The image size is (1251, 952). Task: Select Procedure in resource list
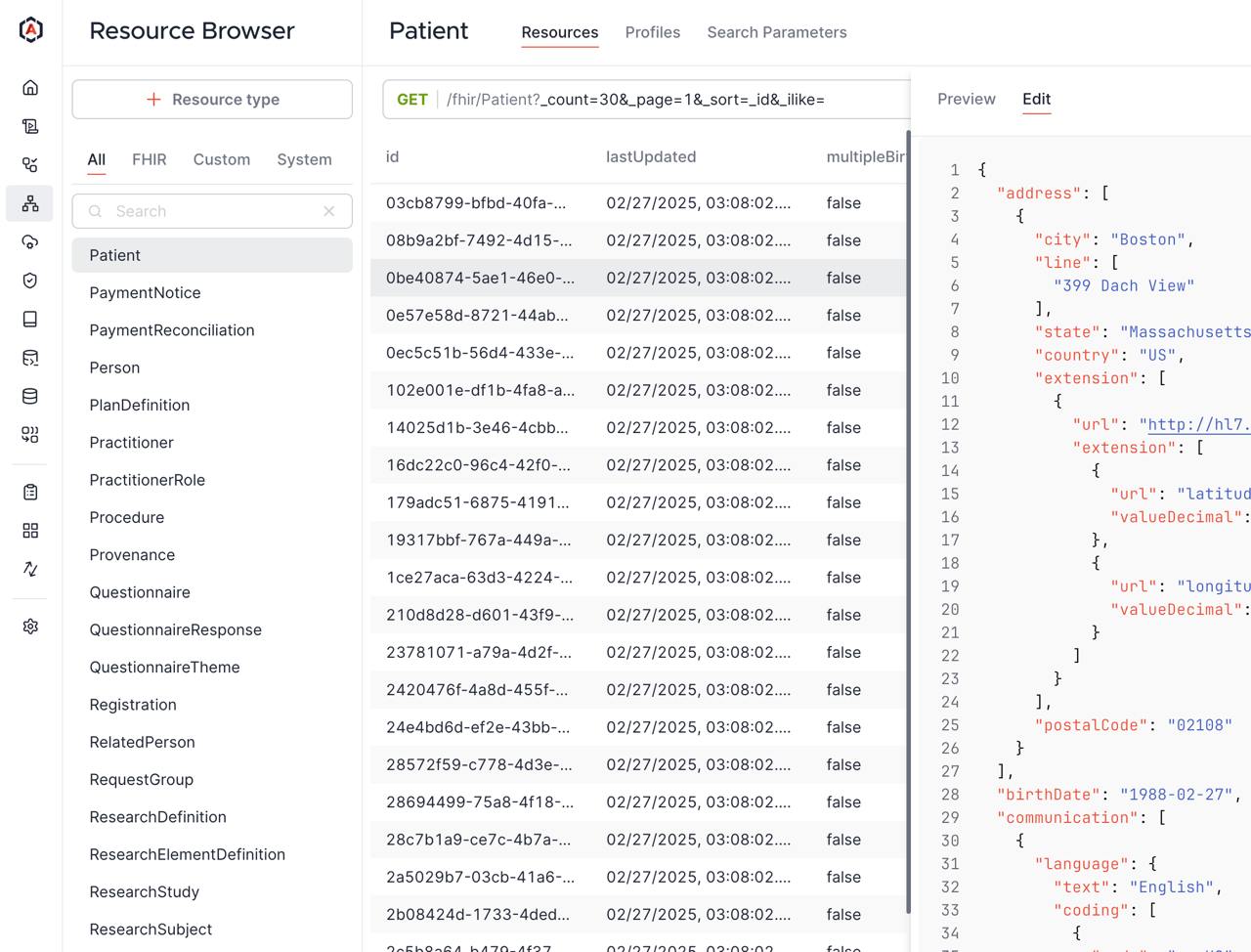212,517
